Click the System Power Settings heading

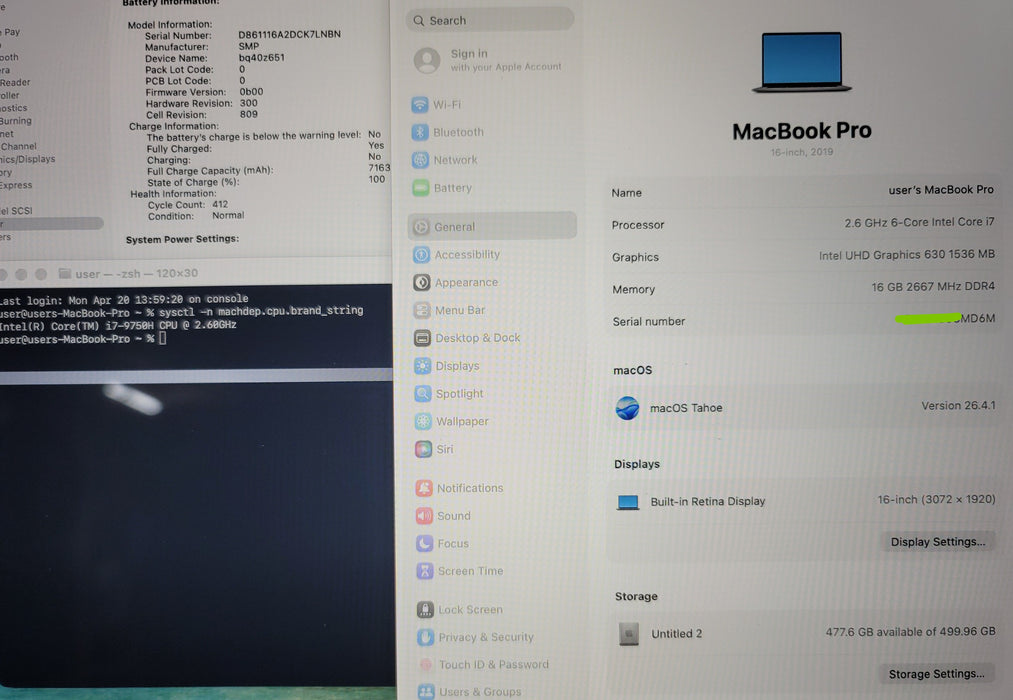click(182, 240)
